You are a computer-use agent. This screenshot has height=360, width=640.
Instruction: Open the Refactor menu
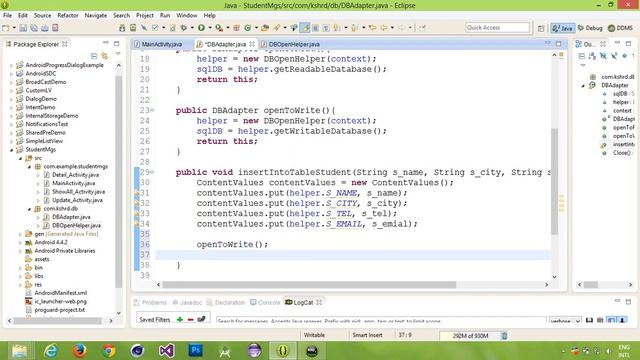click(x=68, y=15)
